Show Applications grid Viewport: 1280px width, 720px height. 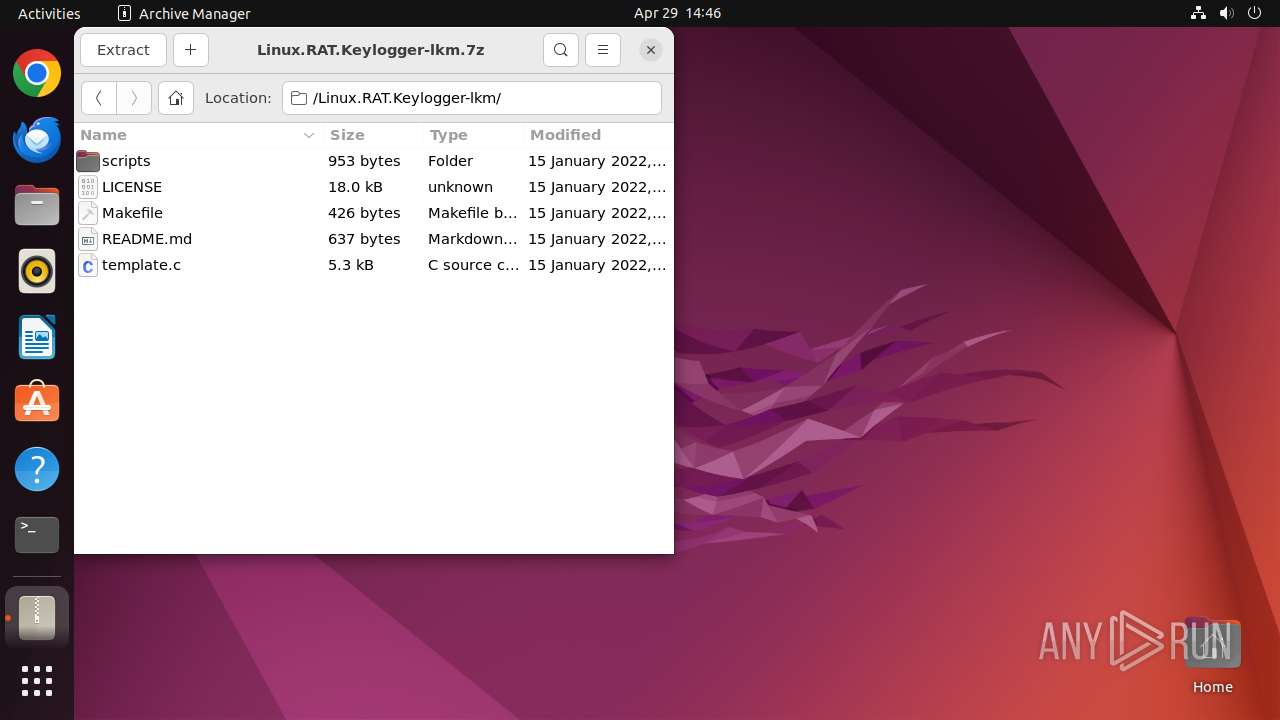point(37,681)
